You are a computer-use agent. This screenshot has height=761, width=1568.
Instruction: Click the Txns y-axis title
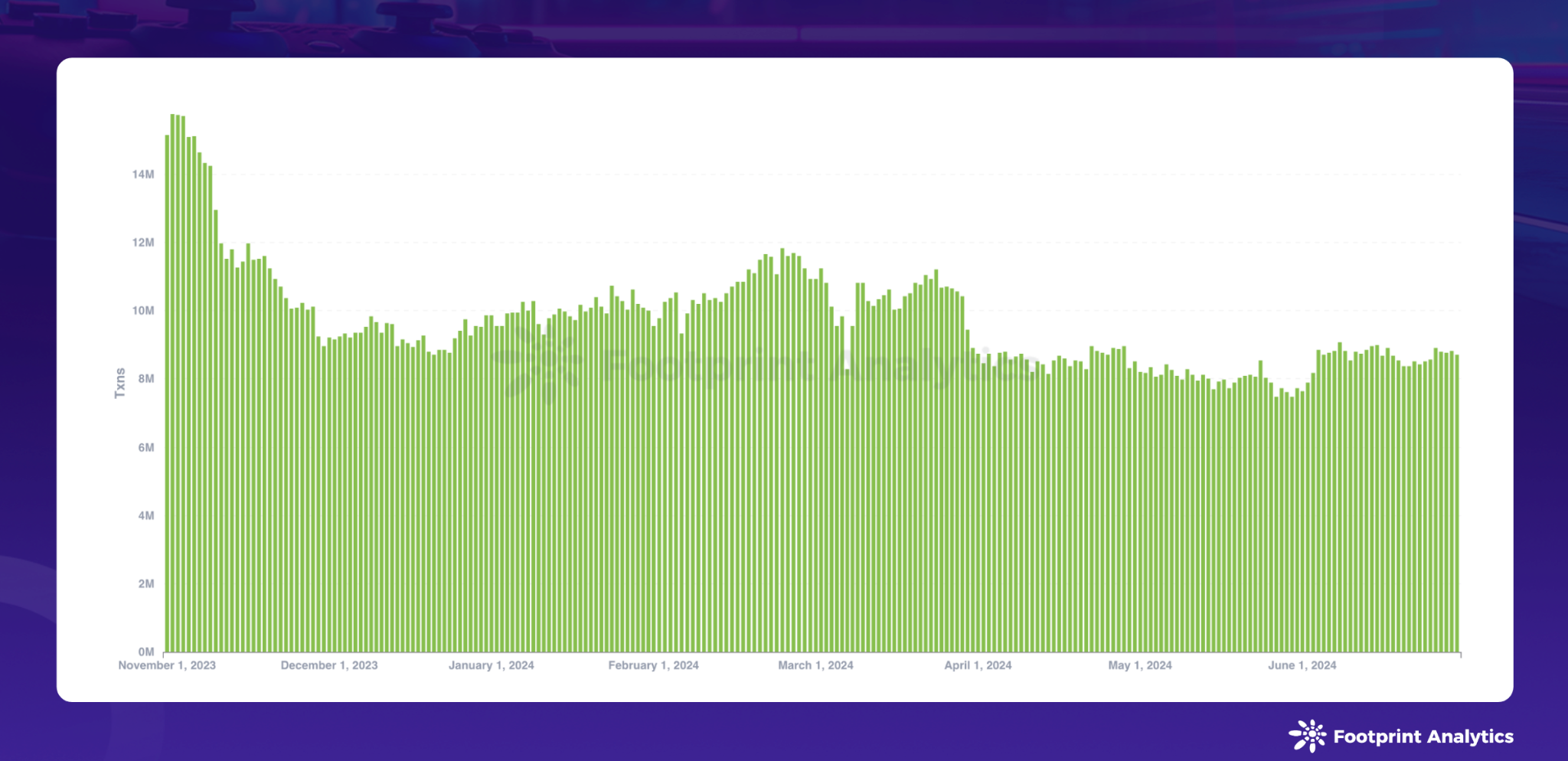coord(119,383)
